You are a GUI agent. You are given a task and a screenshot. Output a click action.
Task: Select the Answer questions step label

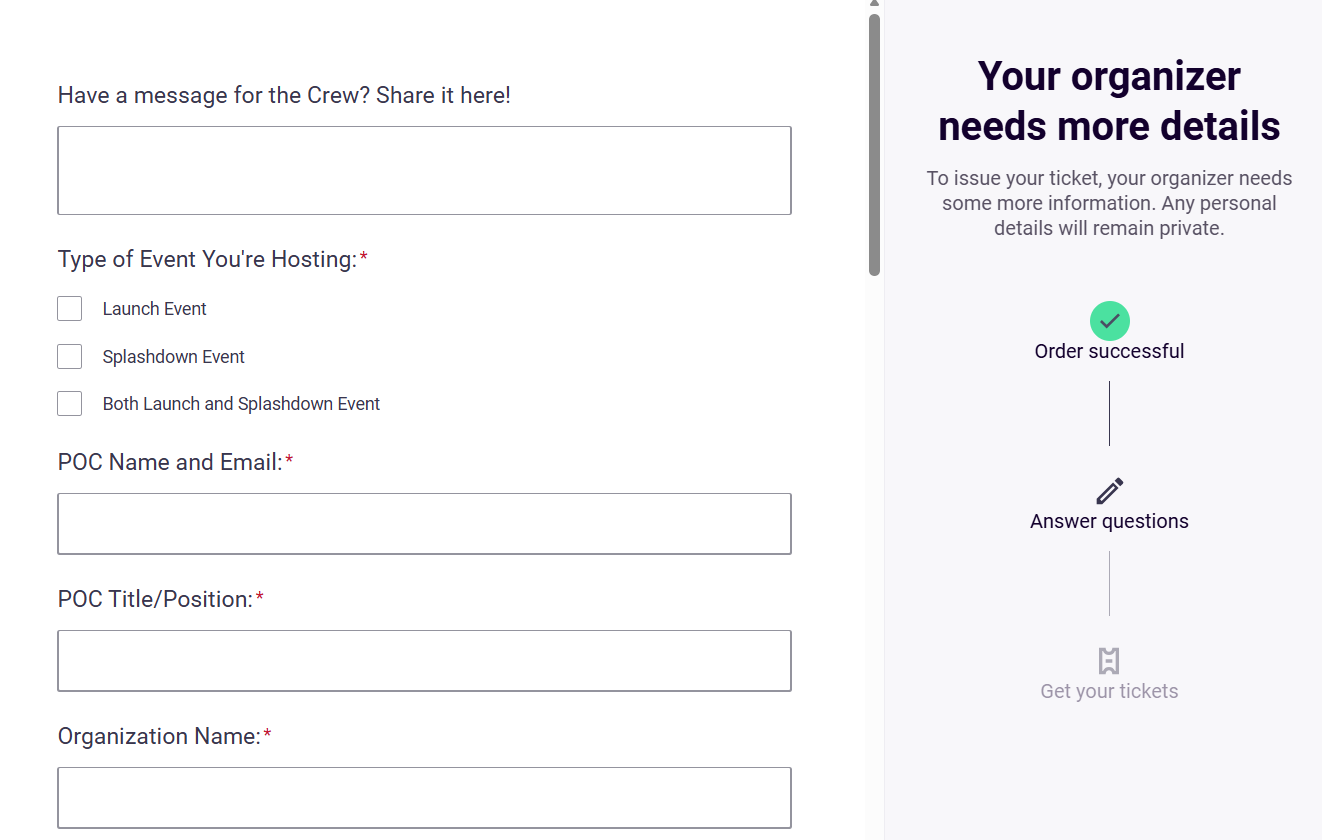[1109, 521]
